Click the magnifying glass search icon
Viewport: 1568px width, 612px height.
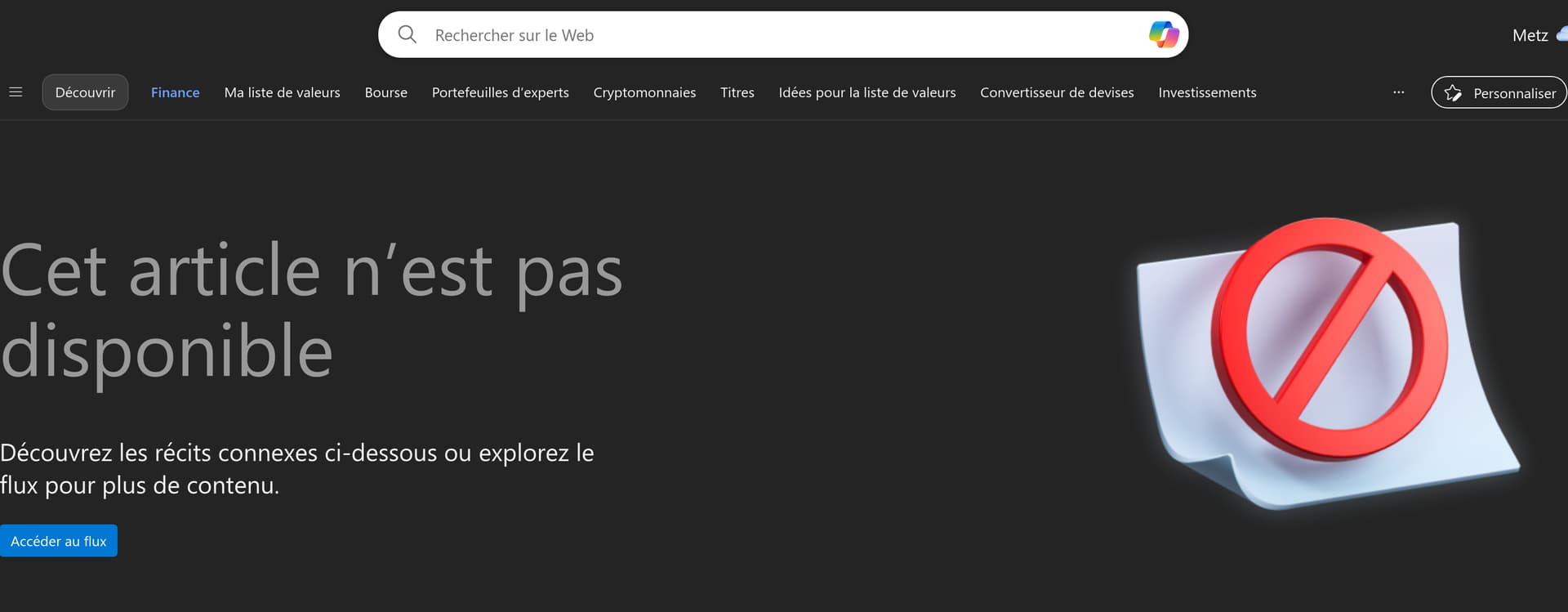point(407,34)
